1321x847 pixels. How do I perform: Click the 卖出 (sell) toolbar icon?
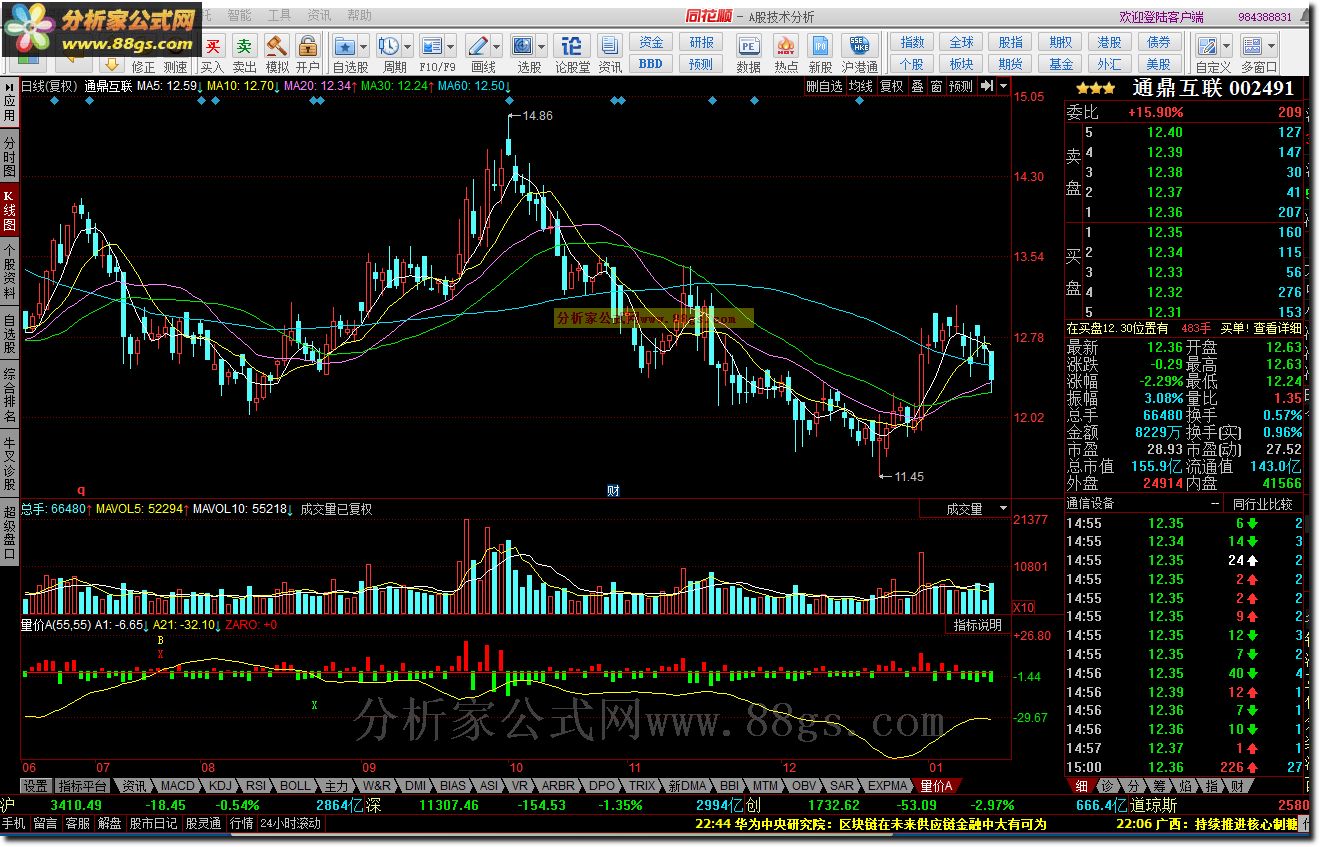pyautogui.click(x=244, y=46)
